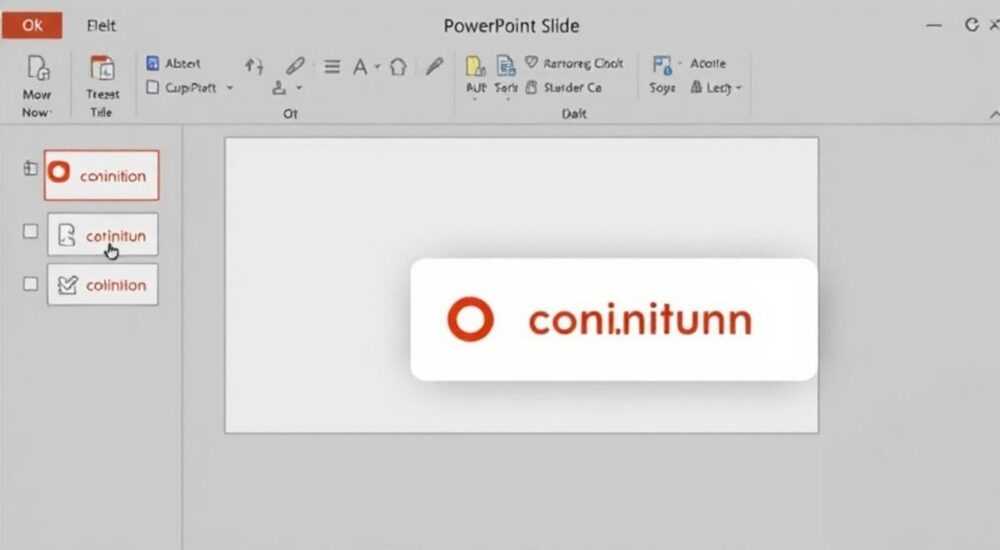
Task: Open the letter A font dropdown arrow
Action: point(377,66)
